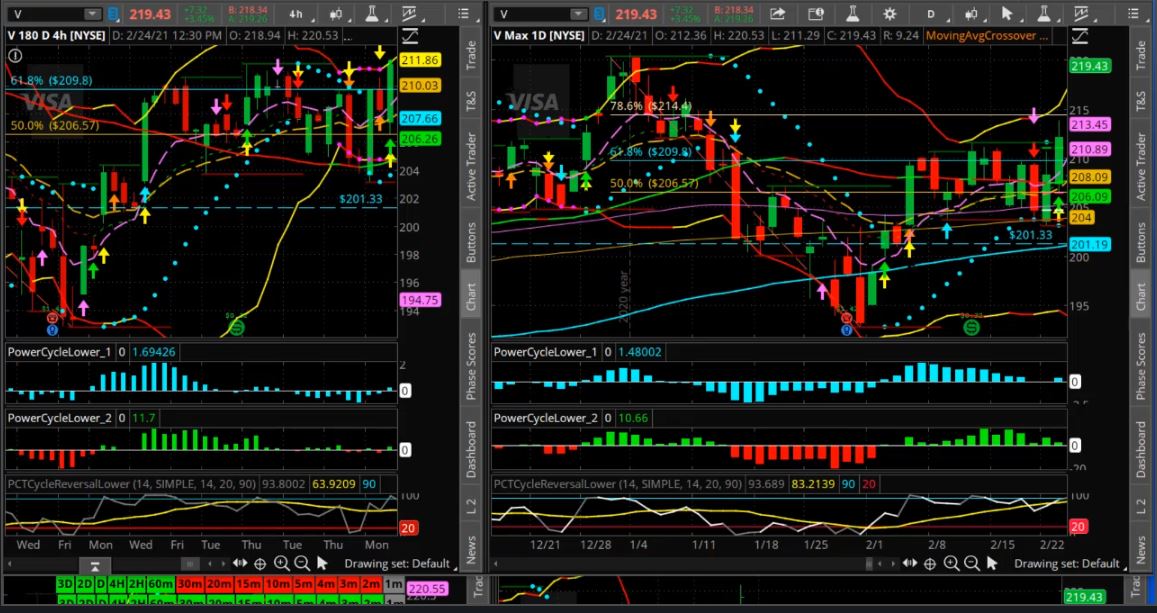Open the Phase Scores tab on left chart
This screenshot has height=613, width=1157.
tap(472, 367)
